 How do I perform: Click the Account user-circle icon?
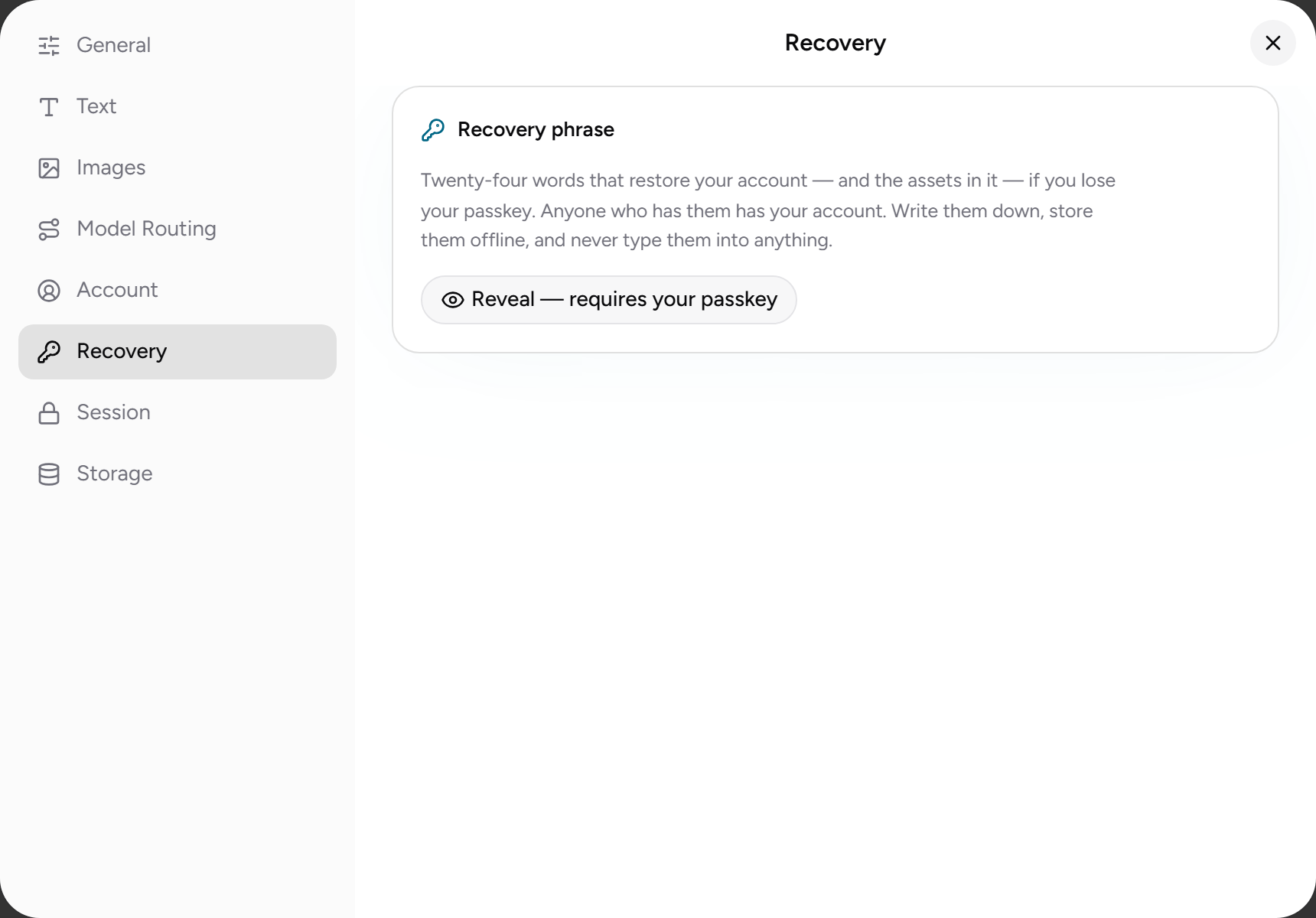pos(49,291)
